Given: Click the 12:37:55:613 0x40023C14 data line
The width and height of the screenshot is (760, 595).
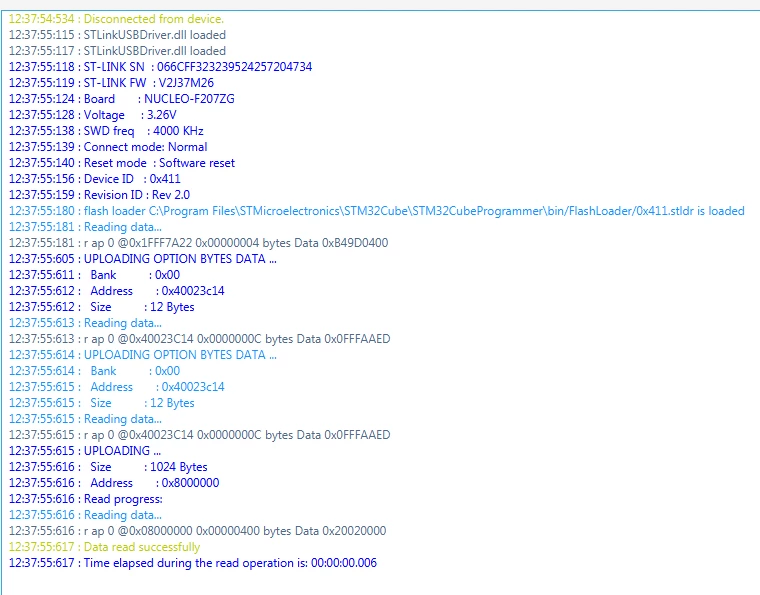Looking at the screenshot, I should [200, 339].
